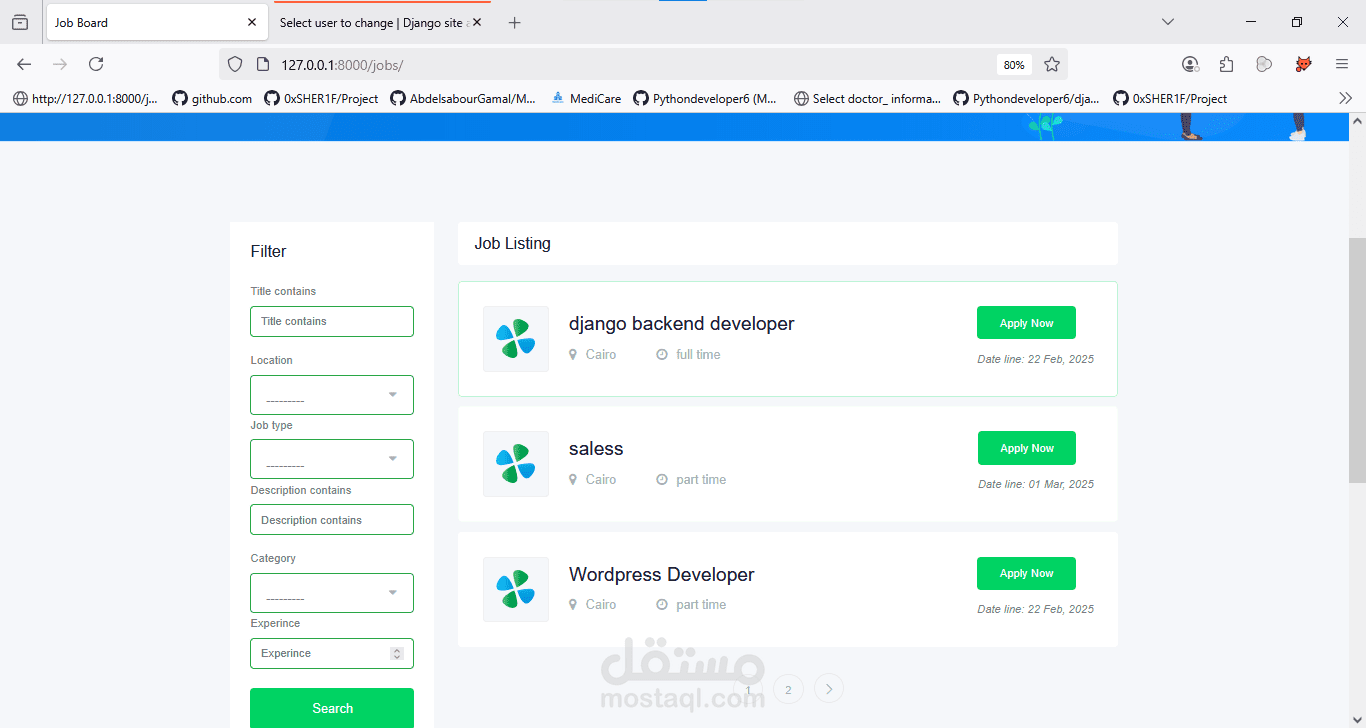1366x728 pixels.
Task: Show more bookmarks with the double chevron
Action: tap(1345, 98)
